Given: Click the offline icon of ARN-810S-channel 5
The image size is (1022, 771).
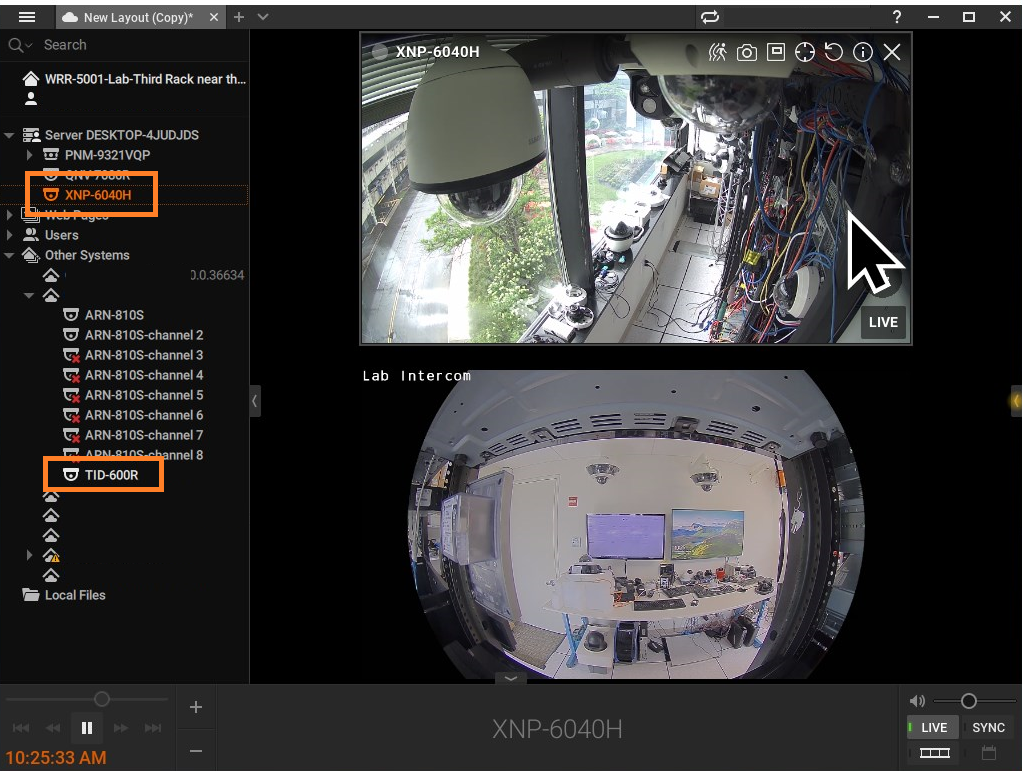Looking at the screenshot, I should 71,396.
